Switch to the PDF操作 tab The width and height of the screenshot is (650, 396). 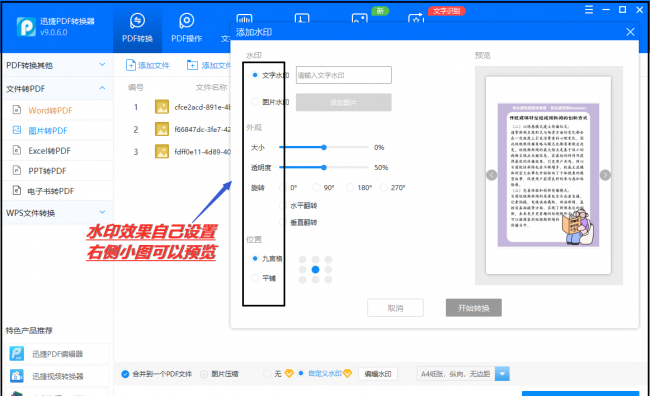(187, 28)
